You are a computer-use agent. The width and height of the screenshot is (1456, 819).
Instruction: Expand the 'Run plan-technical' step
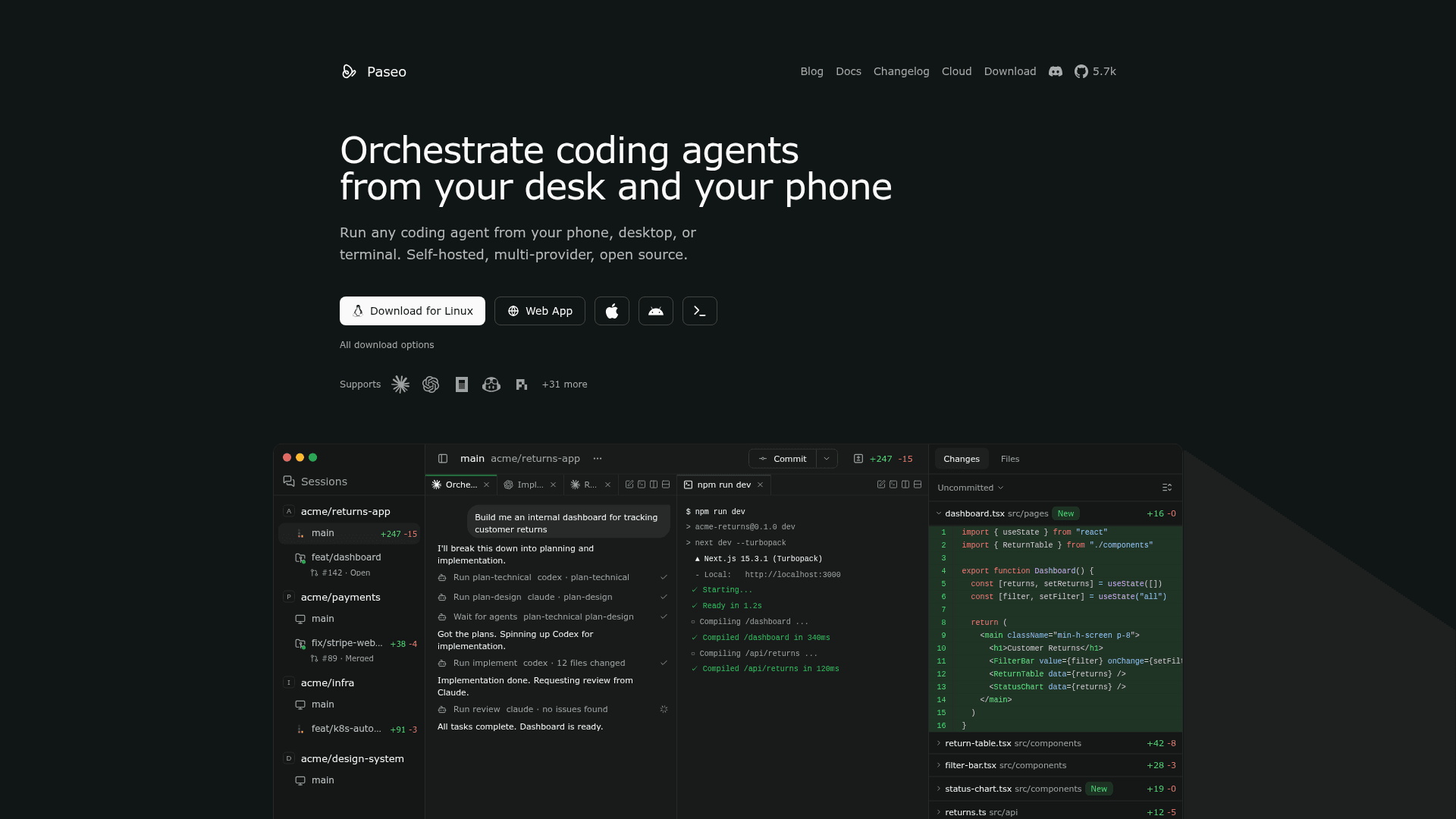[553, 578]
